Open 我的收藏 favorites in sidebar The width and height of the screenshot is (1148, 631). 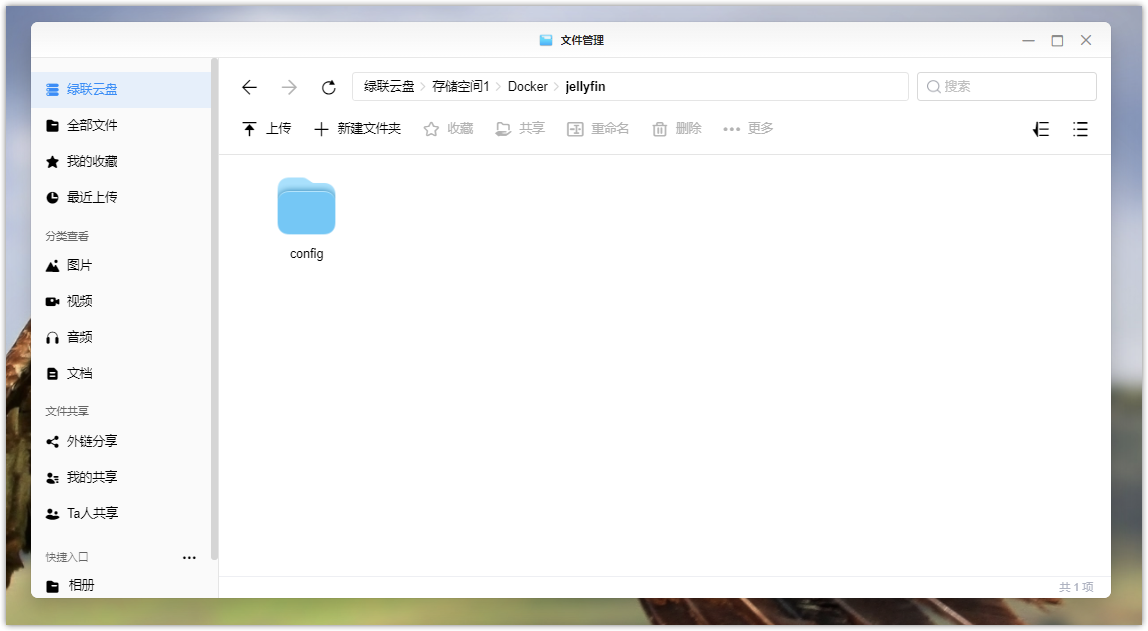[x=121, y=161]
